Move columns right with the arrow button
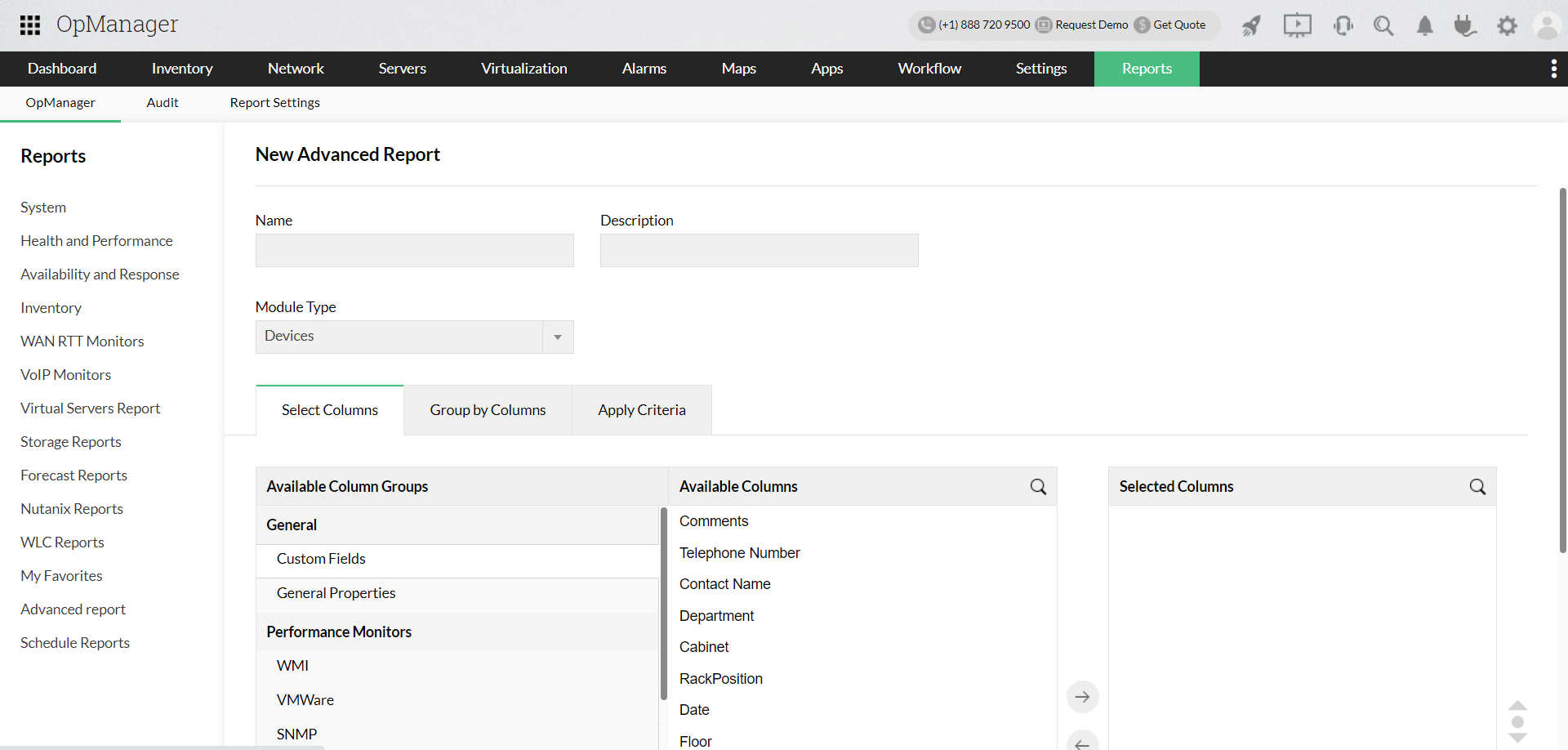The image size is (1568, 750). [x=1083, y=697]
